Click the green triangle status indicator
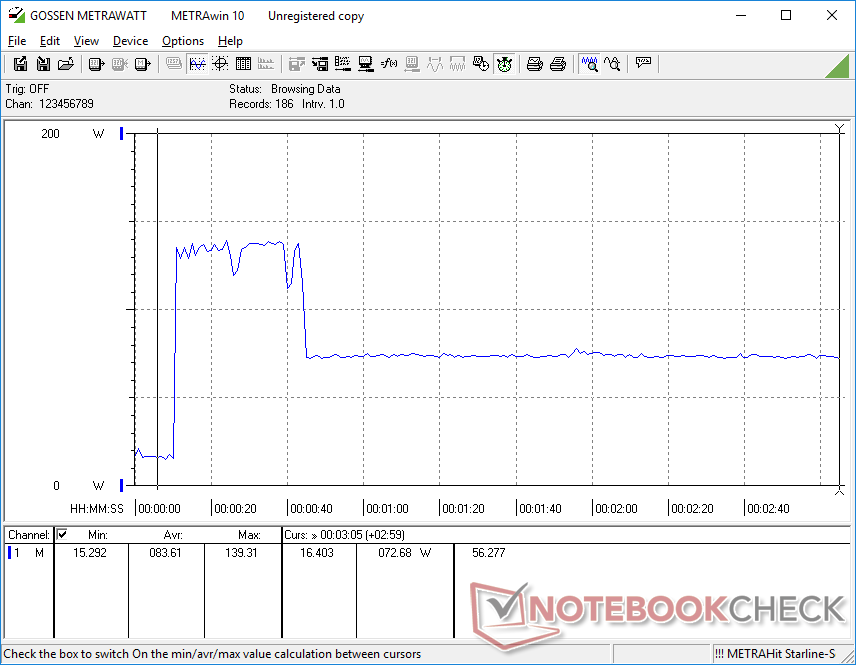 coord(836,66)
